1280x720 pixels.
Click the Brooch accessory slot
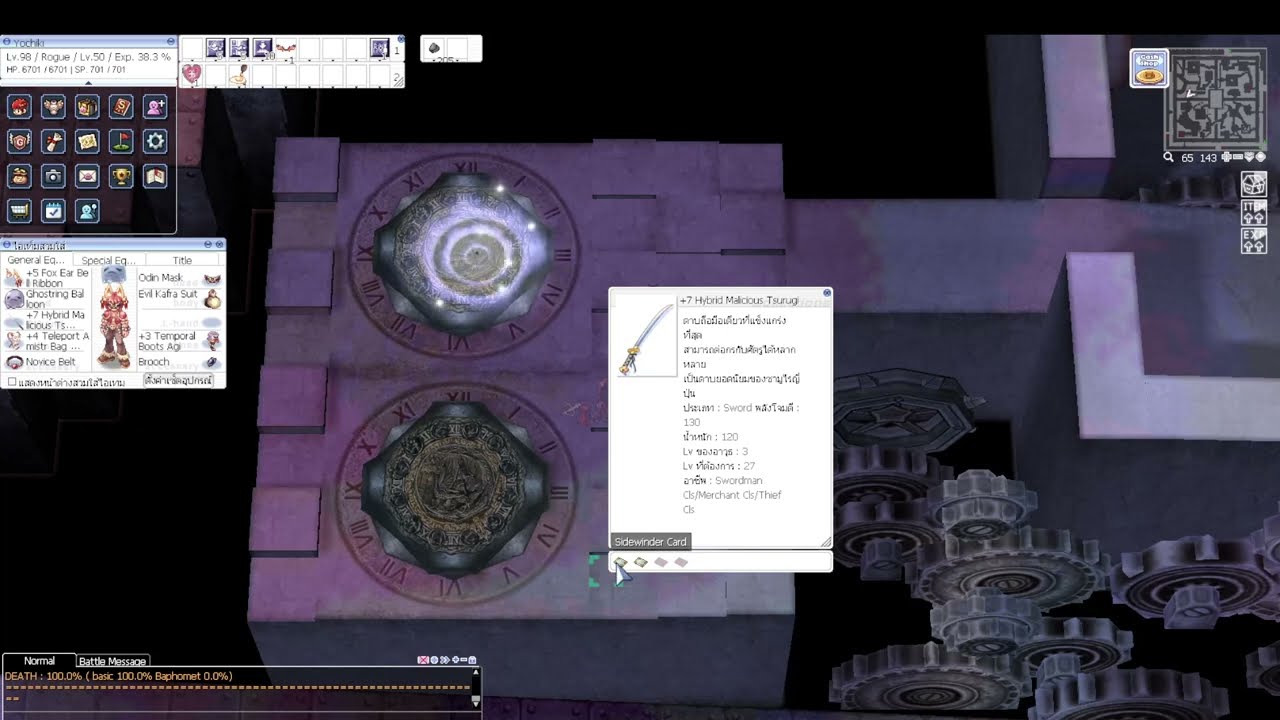click(x=180, y=362)
